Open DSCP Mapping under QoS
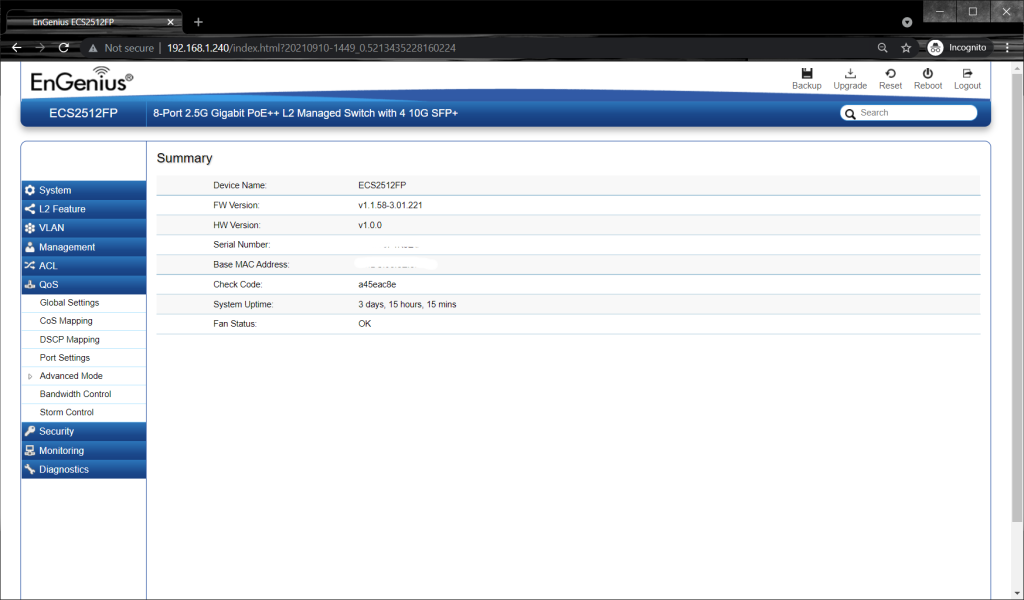The width and height of the screenshot is (1024, 600). (69, 339)
